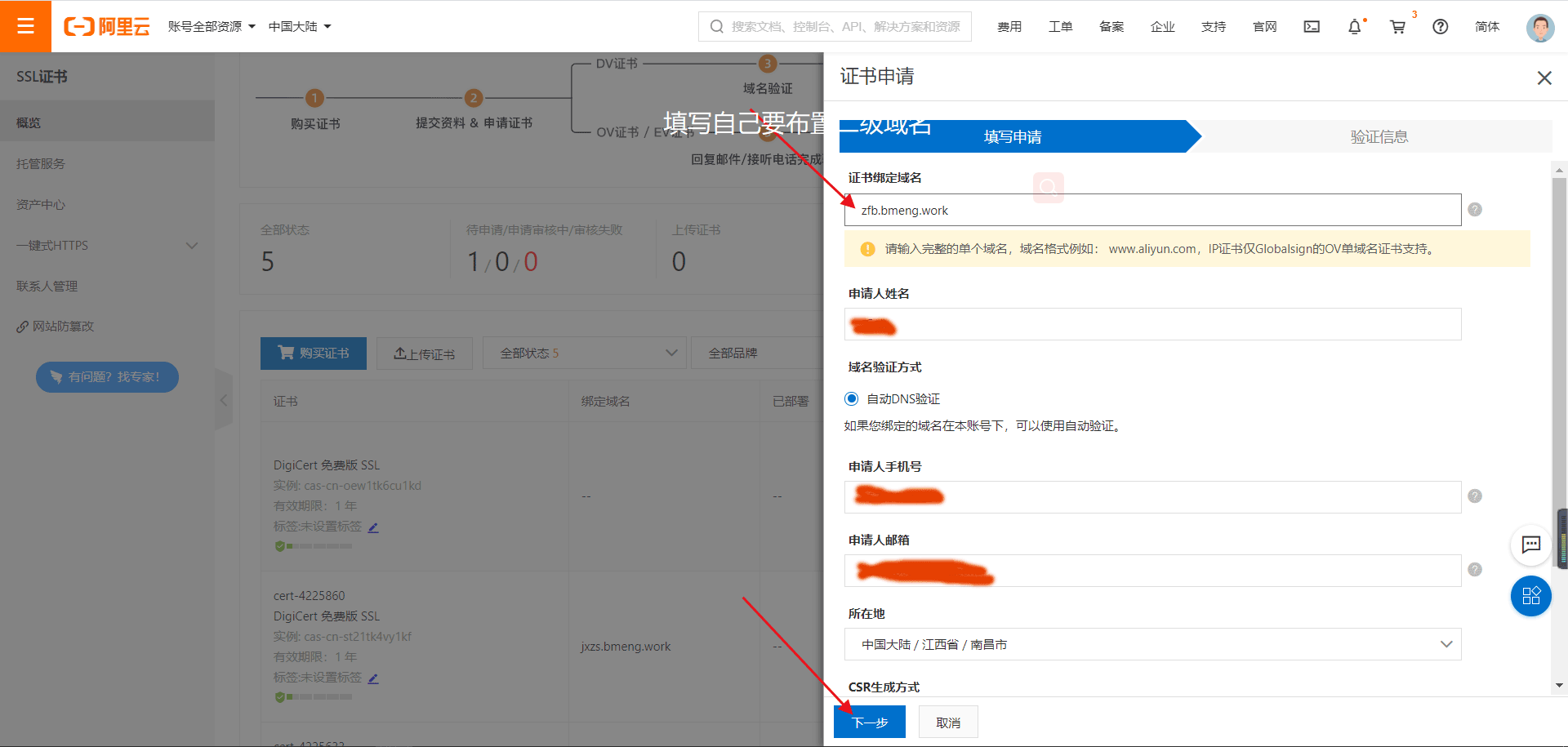1568x747 pixels.
Task: Click the 费用 menu item
Action: click(x=1009, y=27)
